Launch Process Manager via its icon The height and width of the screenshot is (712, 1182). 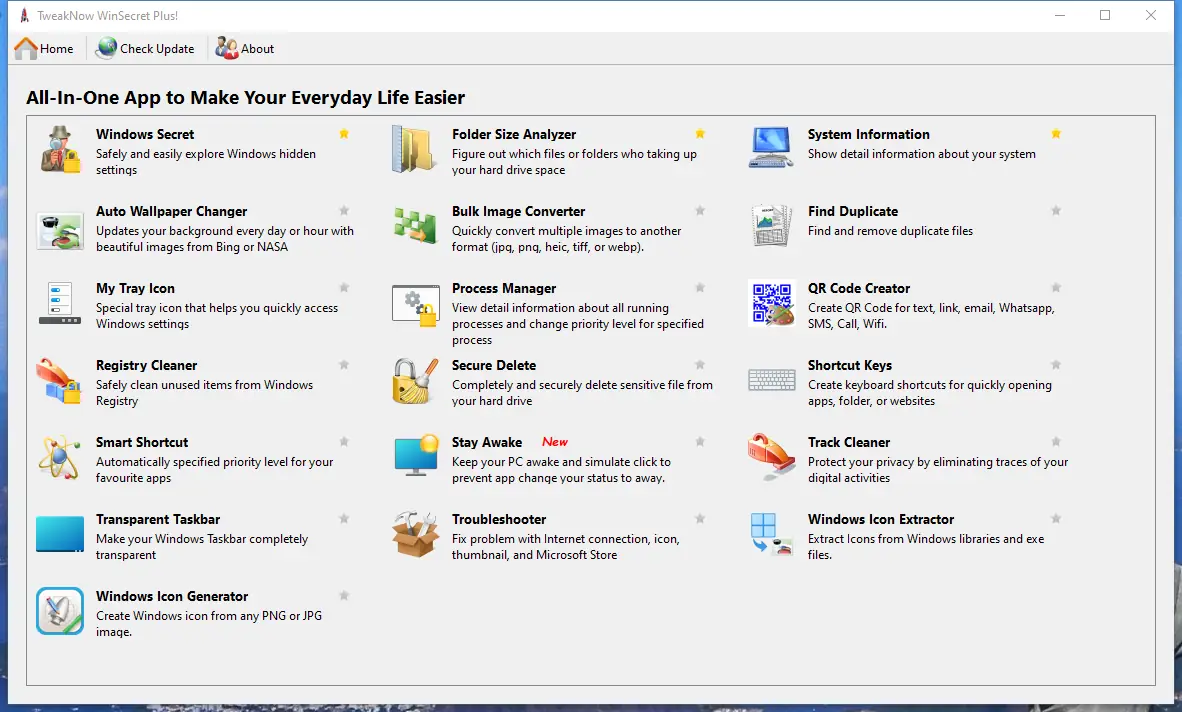(x=416, y=305)
